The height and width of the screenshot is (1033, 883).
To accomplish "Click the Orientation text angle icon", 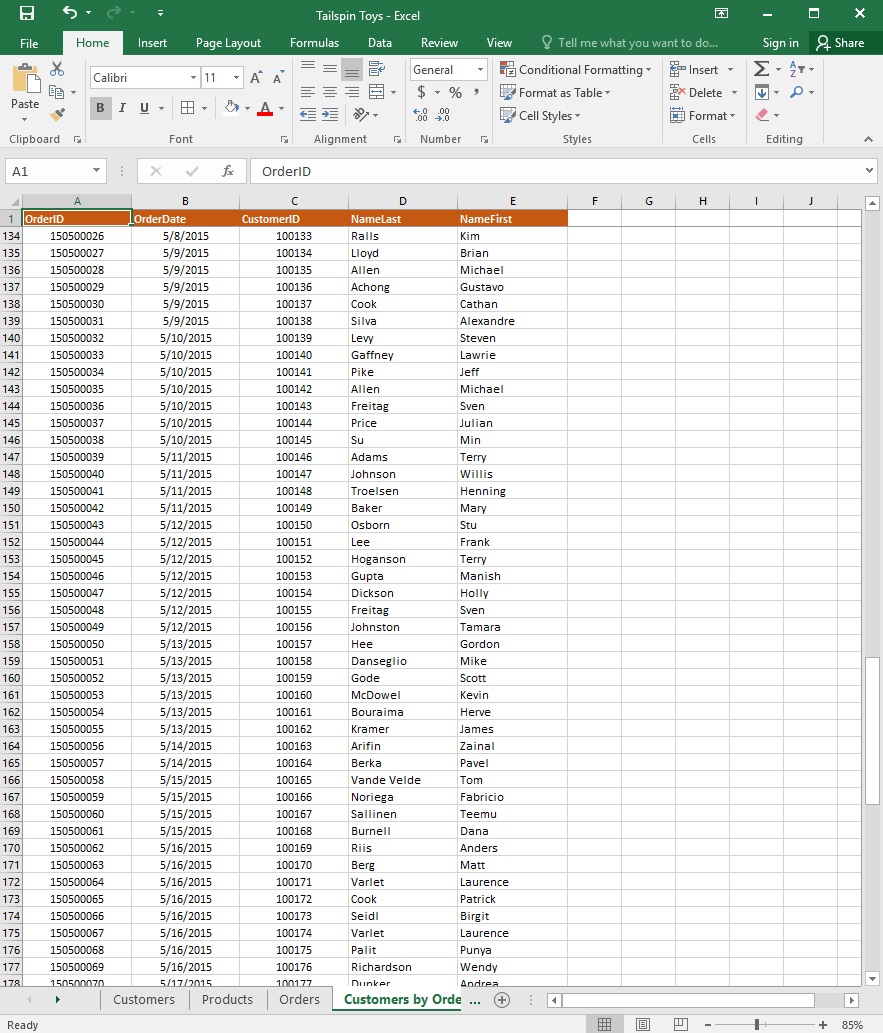I will (361, 115).
